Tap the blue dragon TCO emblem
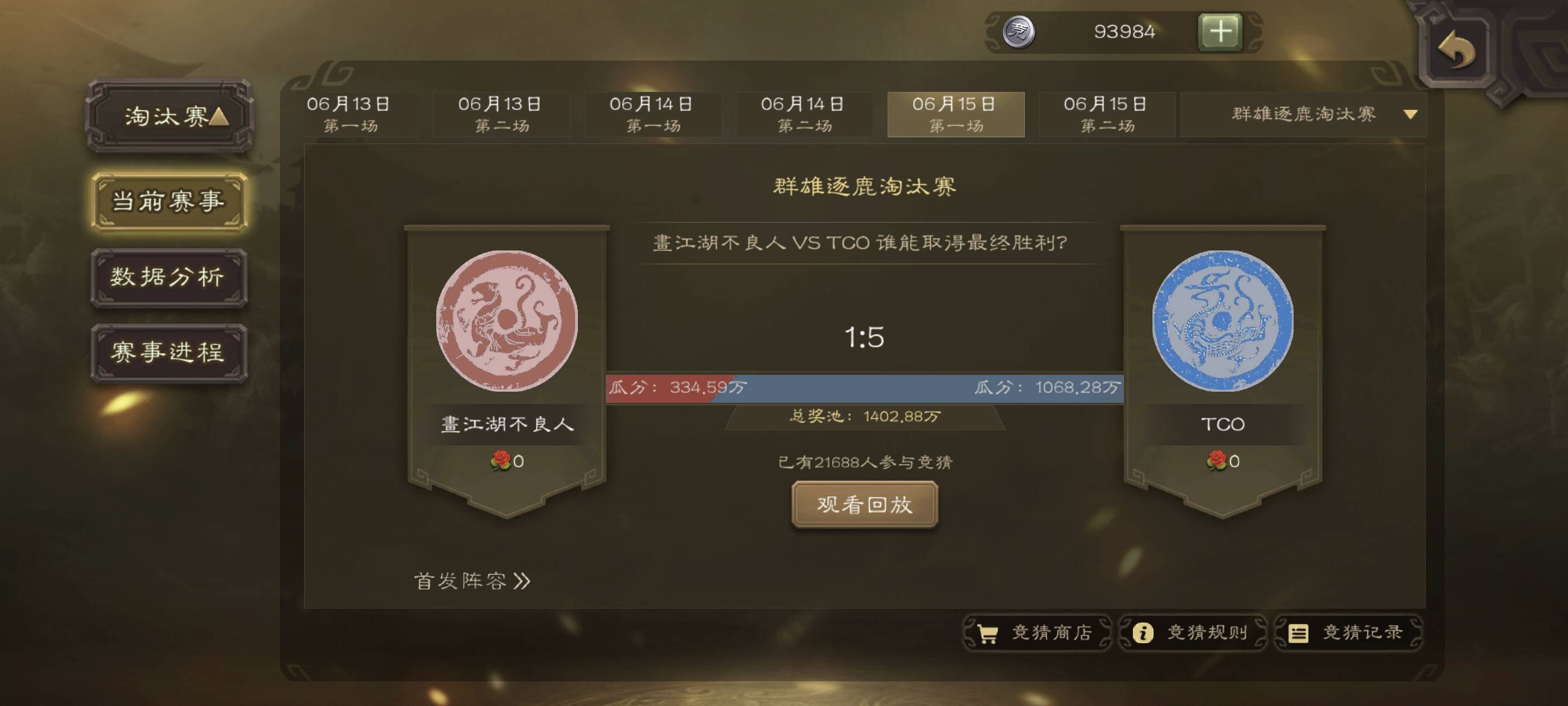Screen dimensions: 1568x706 [x=1223, y=321]
